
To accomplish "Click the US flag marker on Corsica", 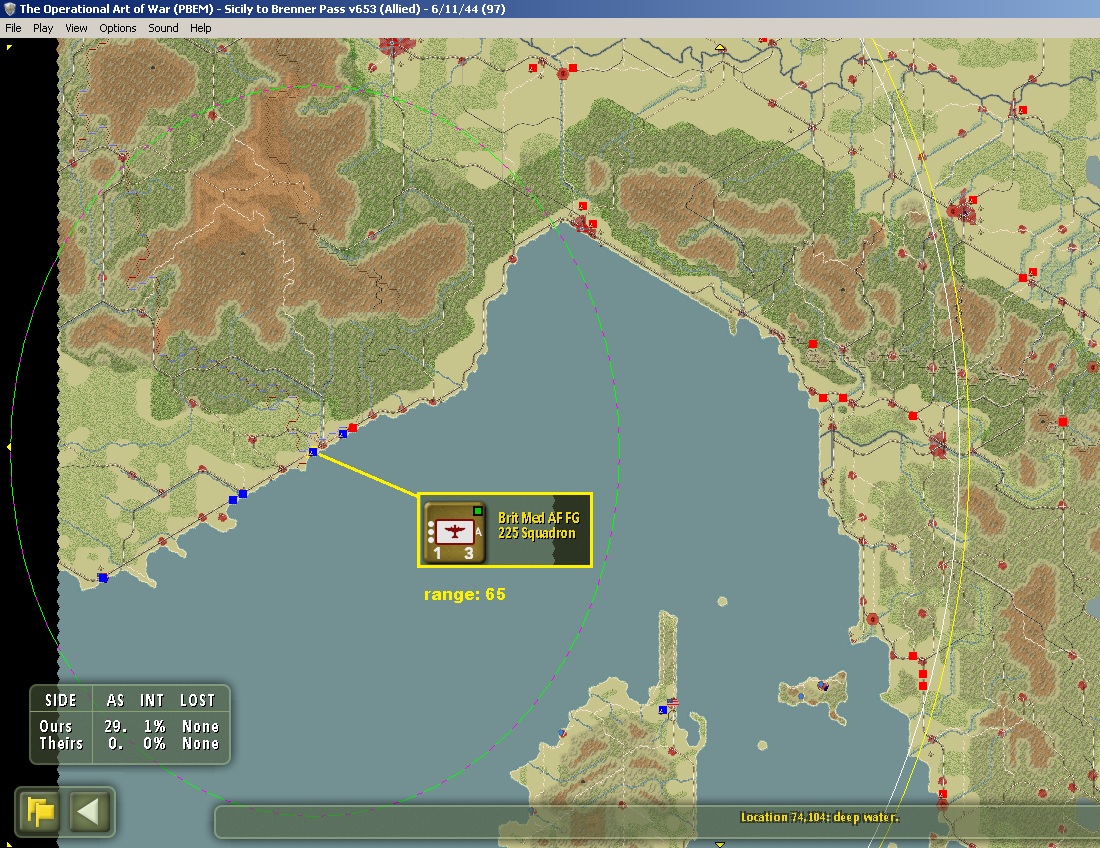I will 673,702.
